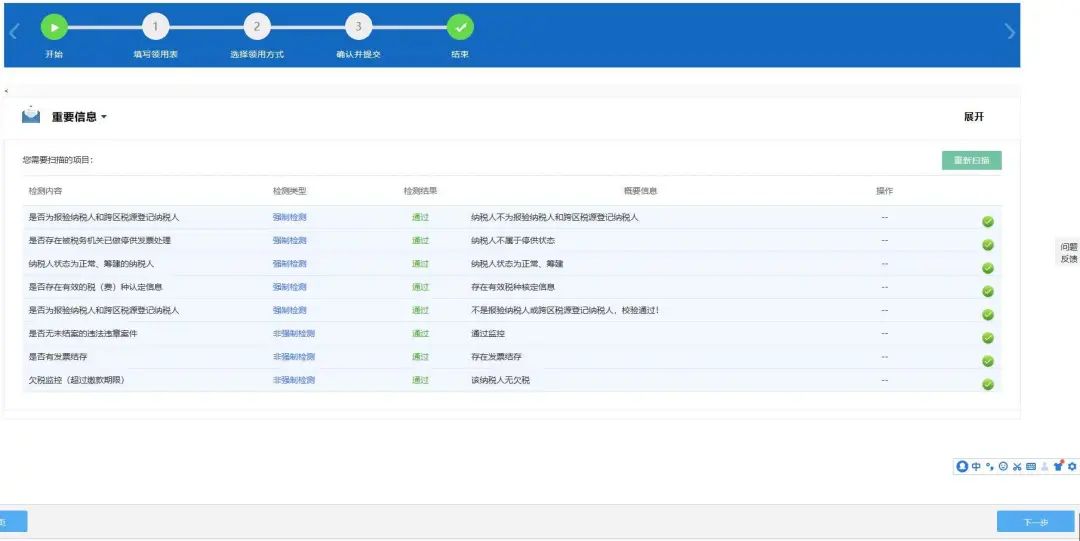The width and height of the screenshot is (1080, 541).
Task: Open the emoji smiley icon in input bar
Action: click(1003, 467)
